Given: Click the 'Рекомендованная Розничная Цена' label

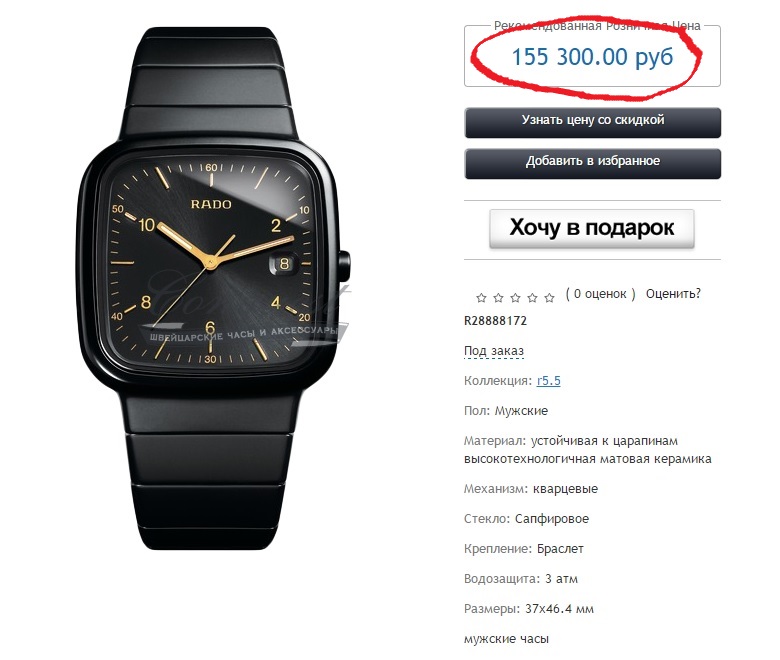Looking at the screenshot, I should pyautogui.click(x=597, y=26).
